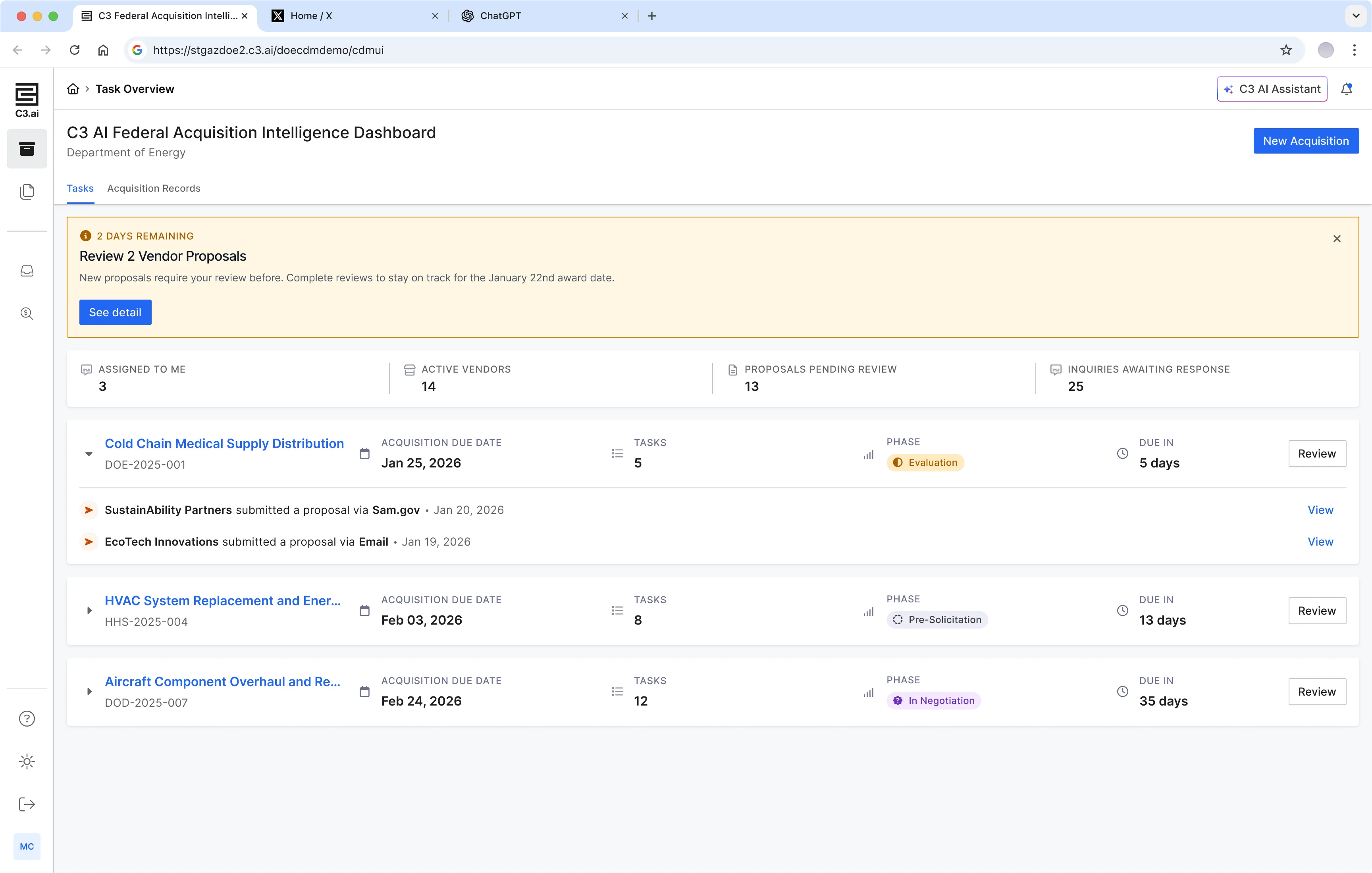Review the HVAC System acquisition
This screenshot has height=873, width=1372.
click(x=1317, y=611)
